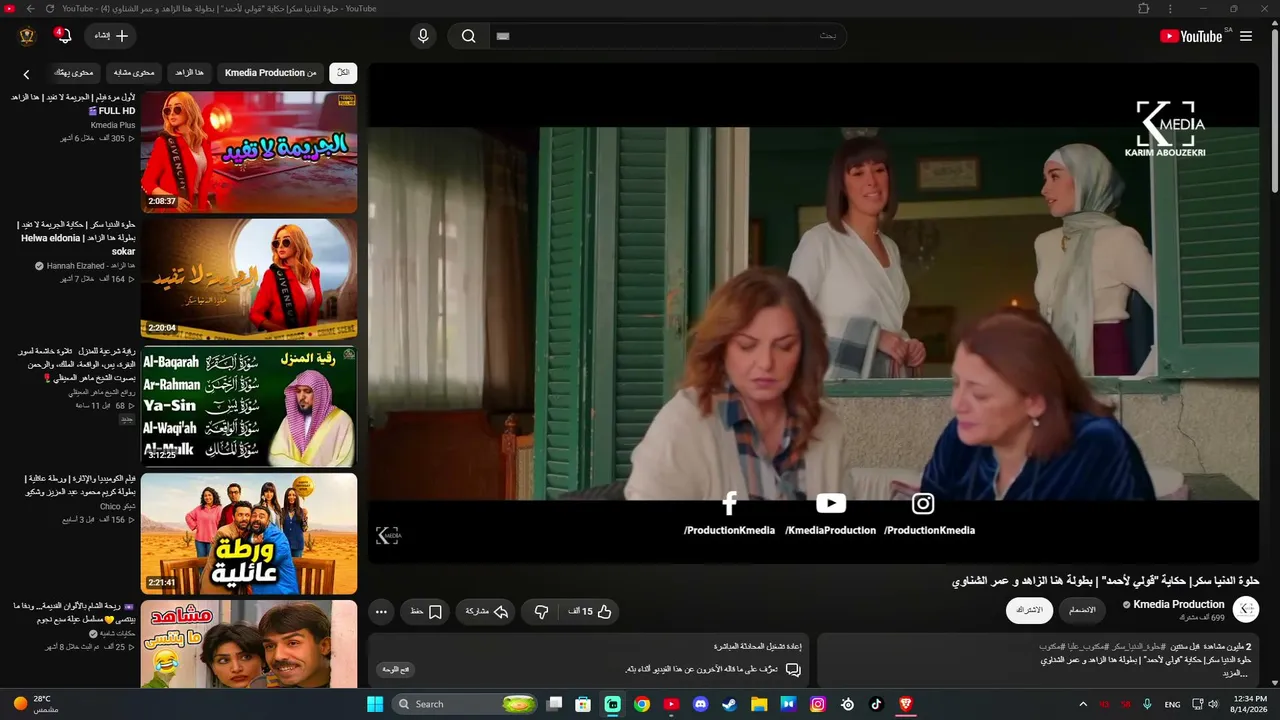Screen dimensions: 1280x720
Task: Select the من Kmedia Production chip
Action: click(x=271, y=72)
